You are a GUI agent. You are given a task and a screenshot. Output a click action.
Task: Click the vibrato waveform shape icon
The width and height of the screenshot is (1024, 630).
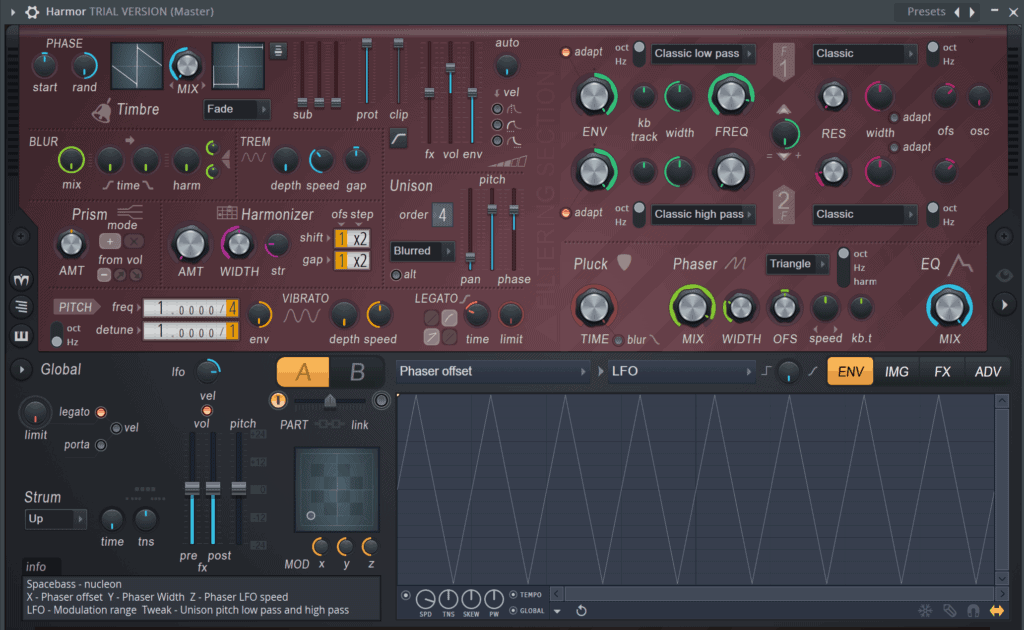[x=302, y=316]
